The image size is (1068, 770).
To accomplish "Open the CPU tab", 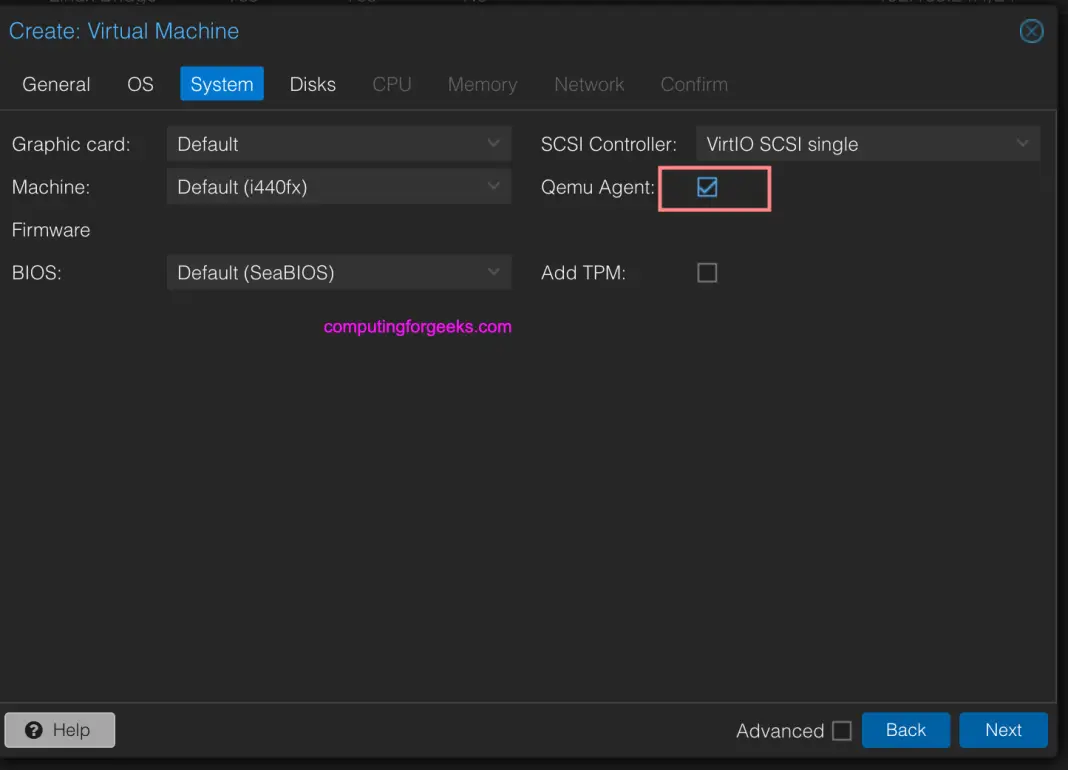I will [x=392, y=84].
